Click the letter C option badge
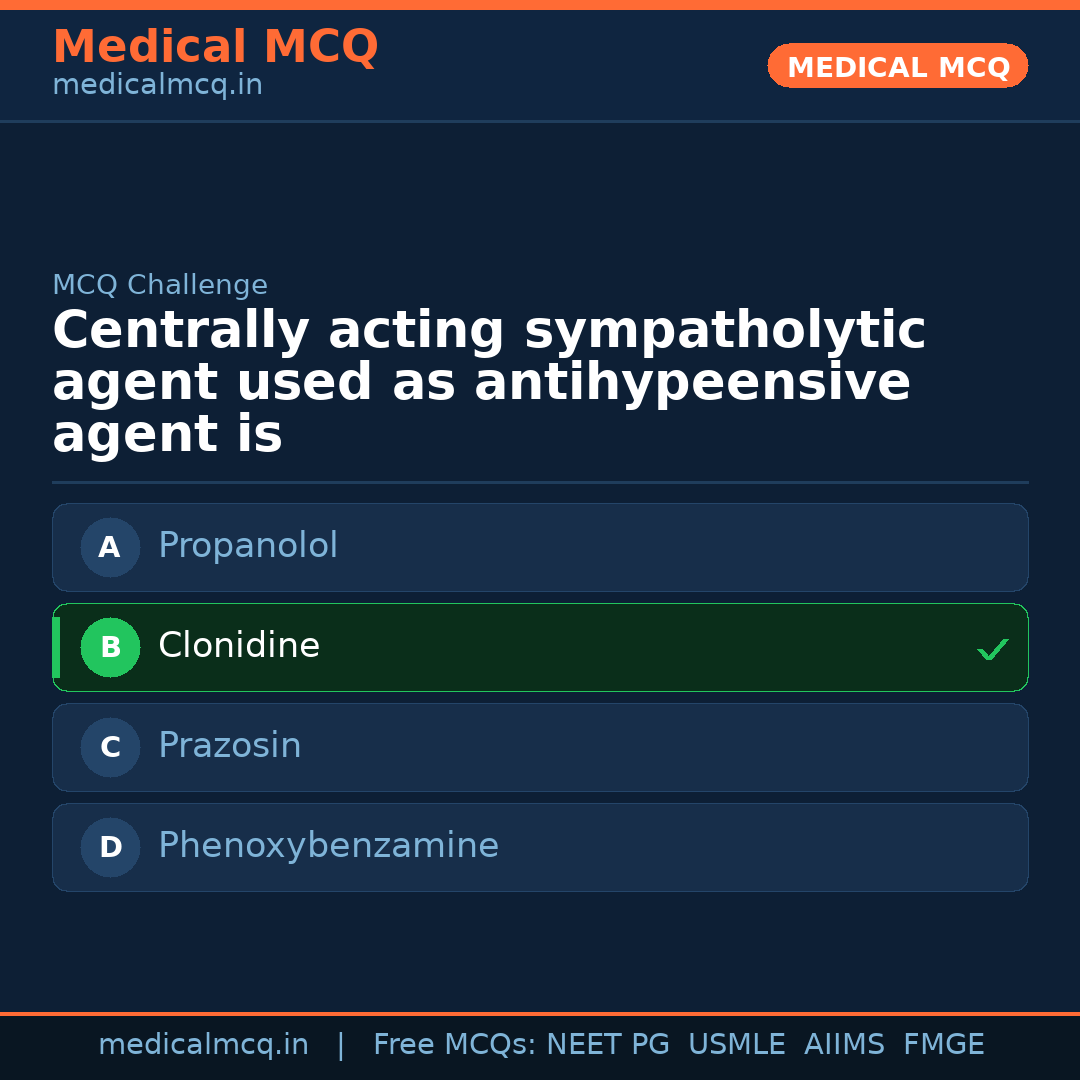 (x=110, y=747)
